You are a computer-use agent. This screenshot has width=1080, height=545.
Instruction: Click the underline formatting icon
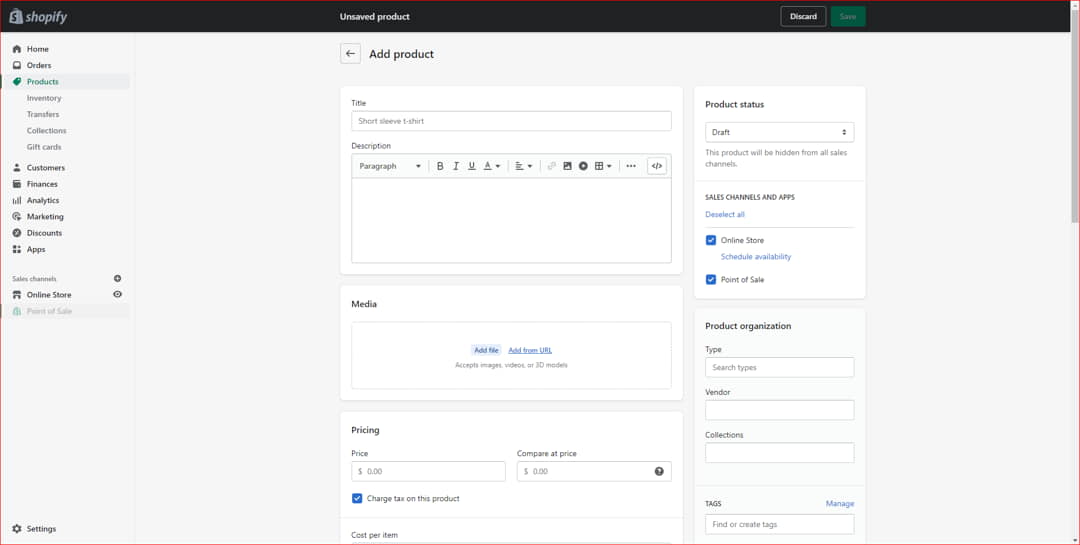[472, 166]
